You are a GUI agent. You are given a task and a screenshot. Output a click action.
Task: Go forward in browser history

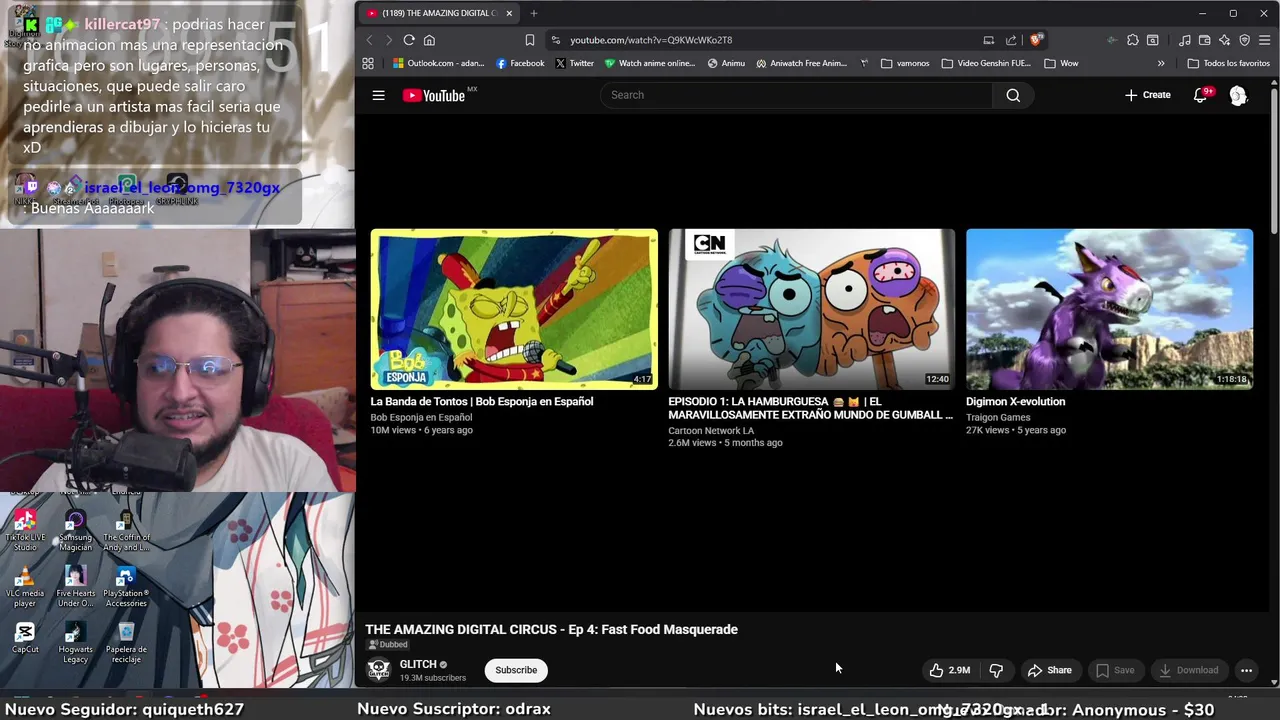tap(389, 40)
